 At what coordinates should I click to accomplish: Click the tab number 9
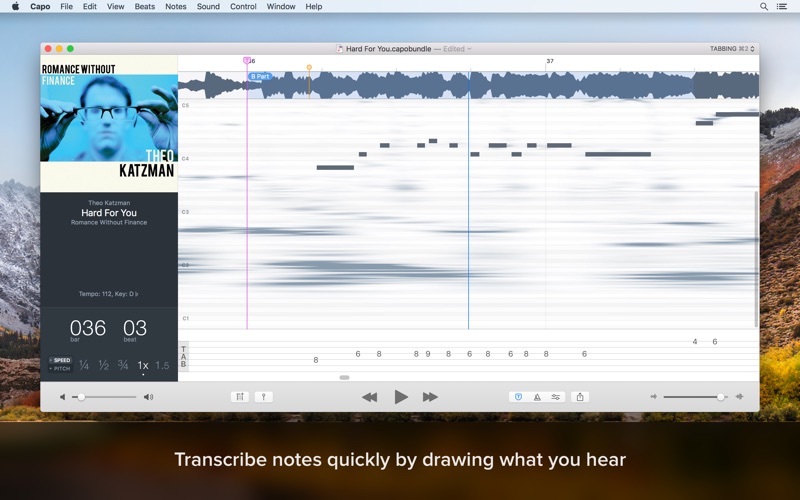click(428, 354)
